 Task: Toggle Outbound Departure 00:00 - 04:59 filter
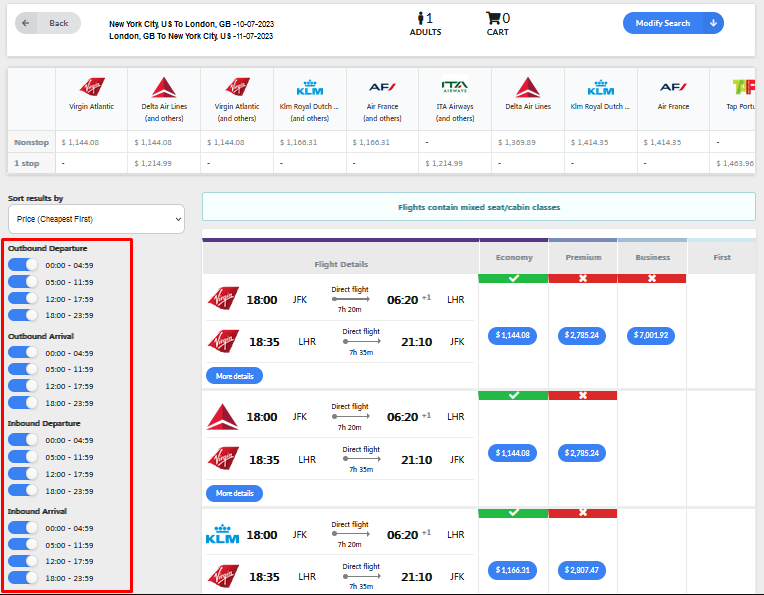coord(23,265)
